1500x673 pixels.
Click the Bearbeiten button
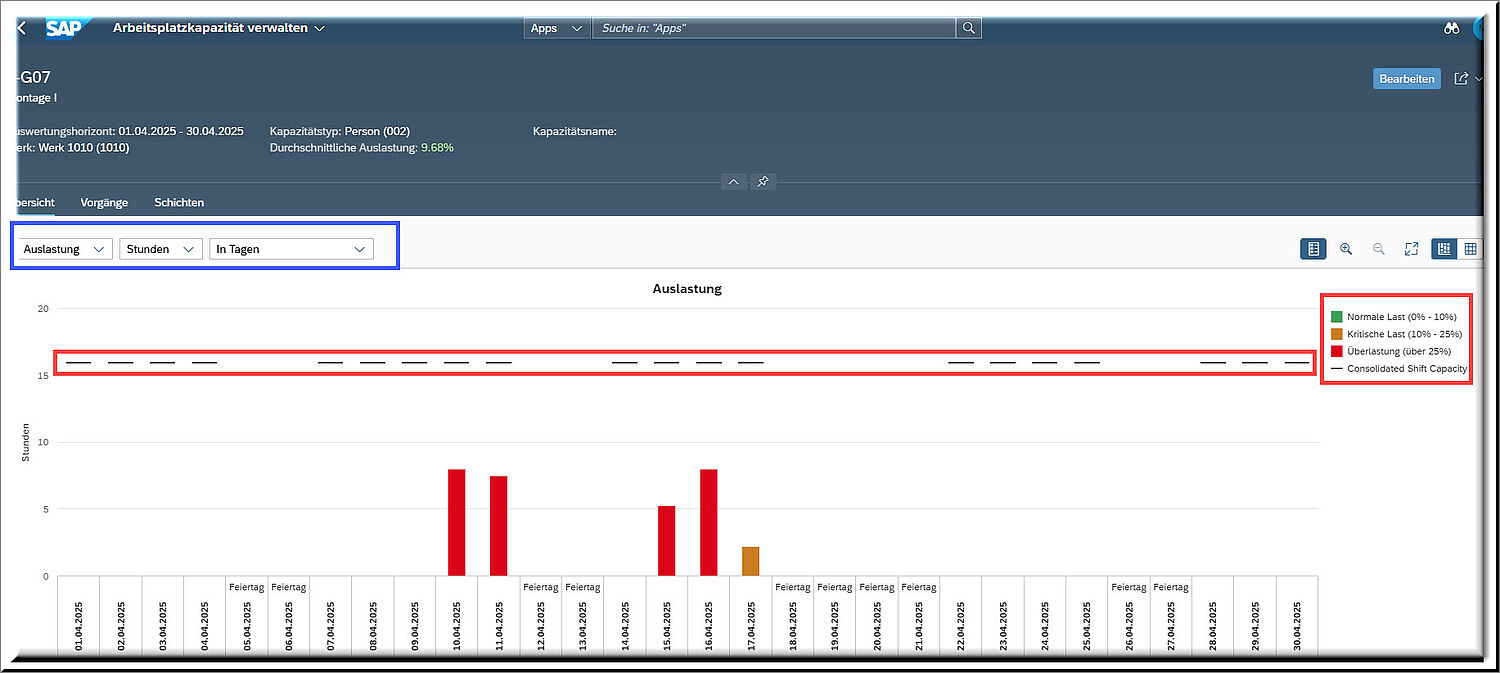click(1407, 79)
